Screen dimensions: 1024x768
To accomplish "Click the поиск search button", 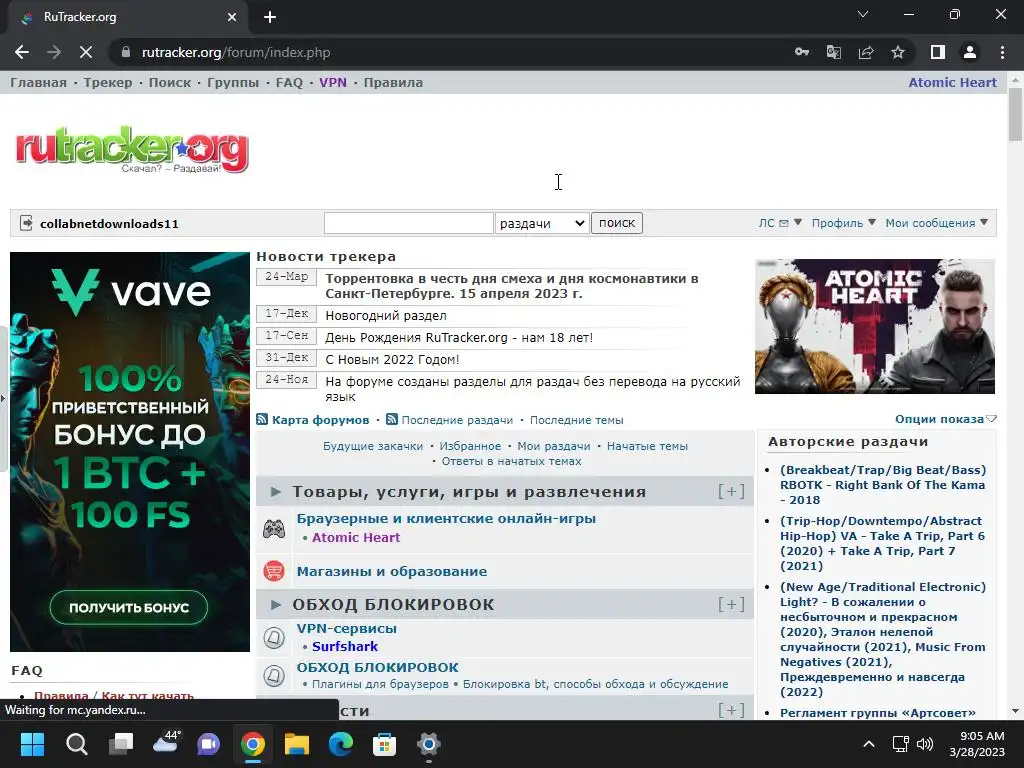I will click(616, 223).
